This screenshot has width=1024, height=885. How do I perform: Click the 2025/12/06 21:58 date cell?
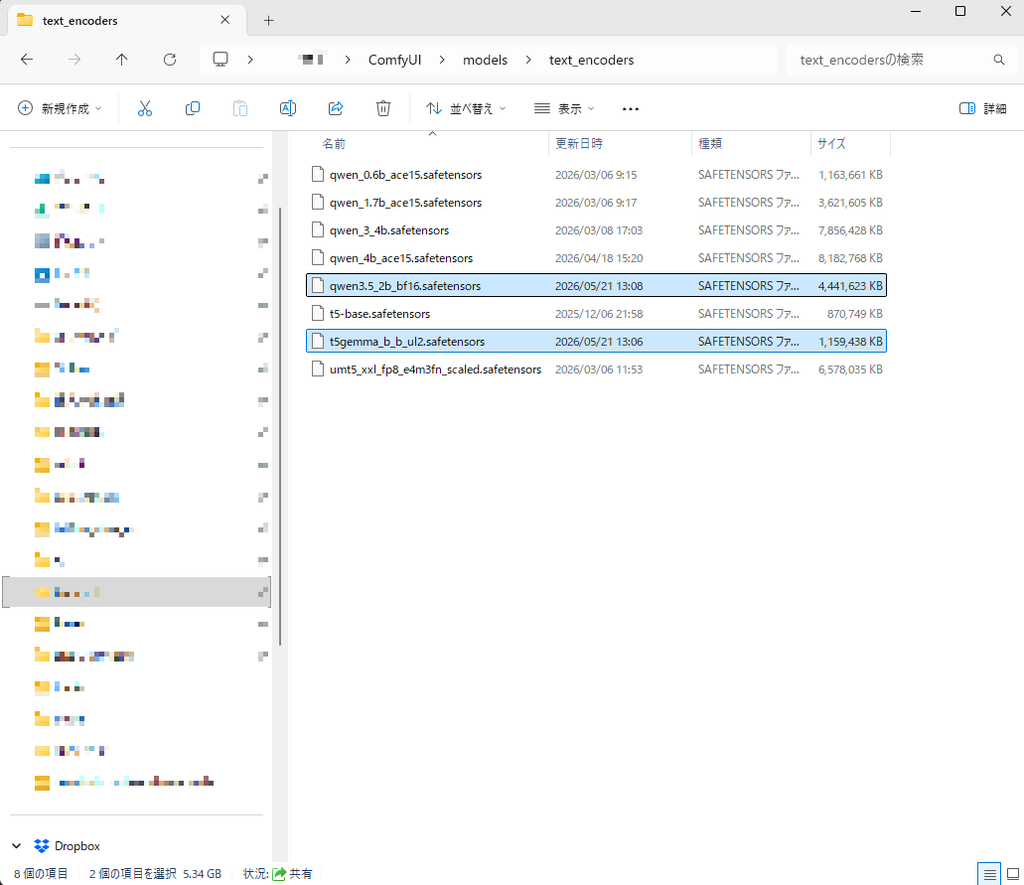pyautogui.click(x=599, y=314)
